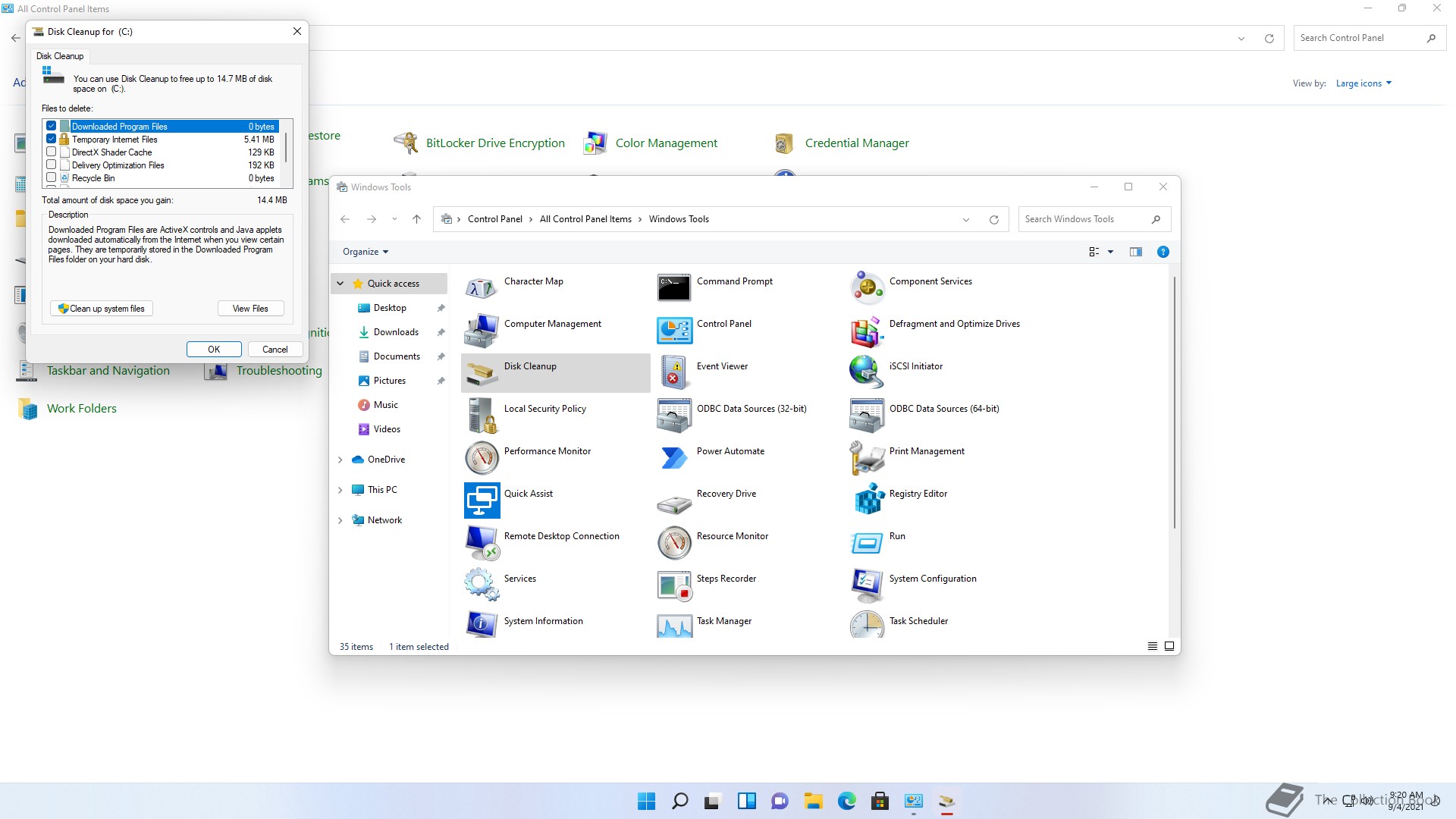The width and height of the screenshot is (1456, 819).
Task: Open Organize dropdown menu
Action: 366,252
